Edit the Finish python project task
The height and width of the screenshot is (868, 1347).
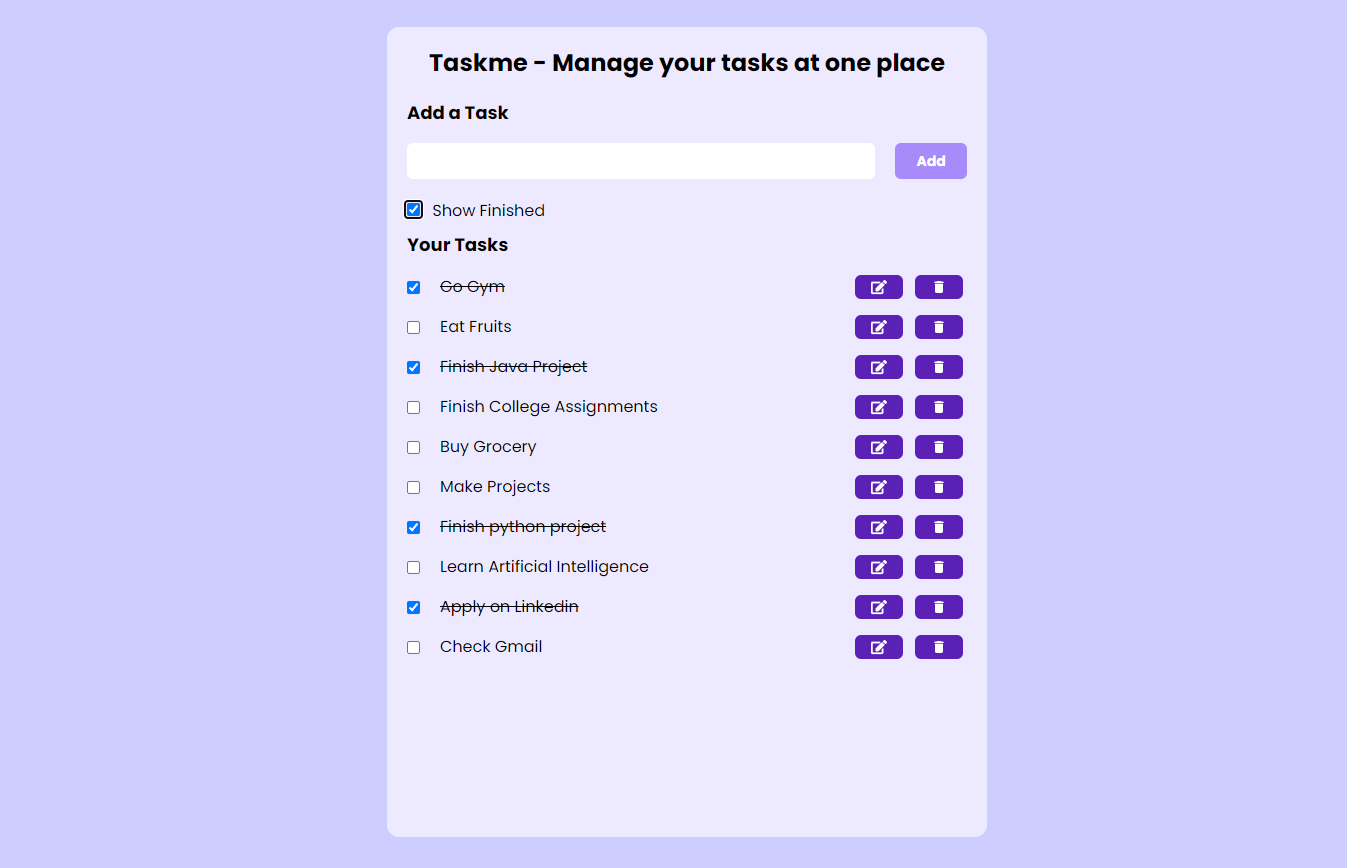tap(879, 527)
